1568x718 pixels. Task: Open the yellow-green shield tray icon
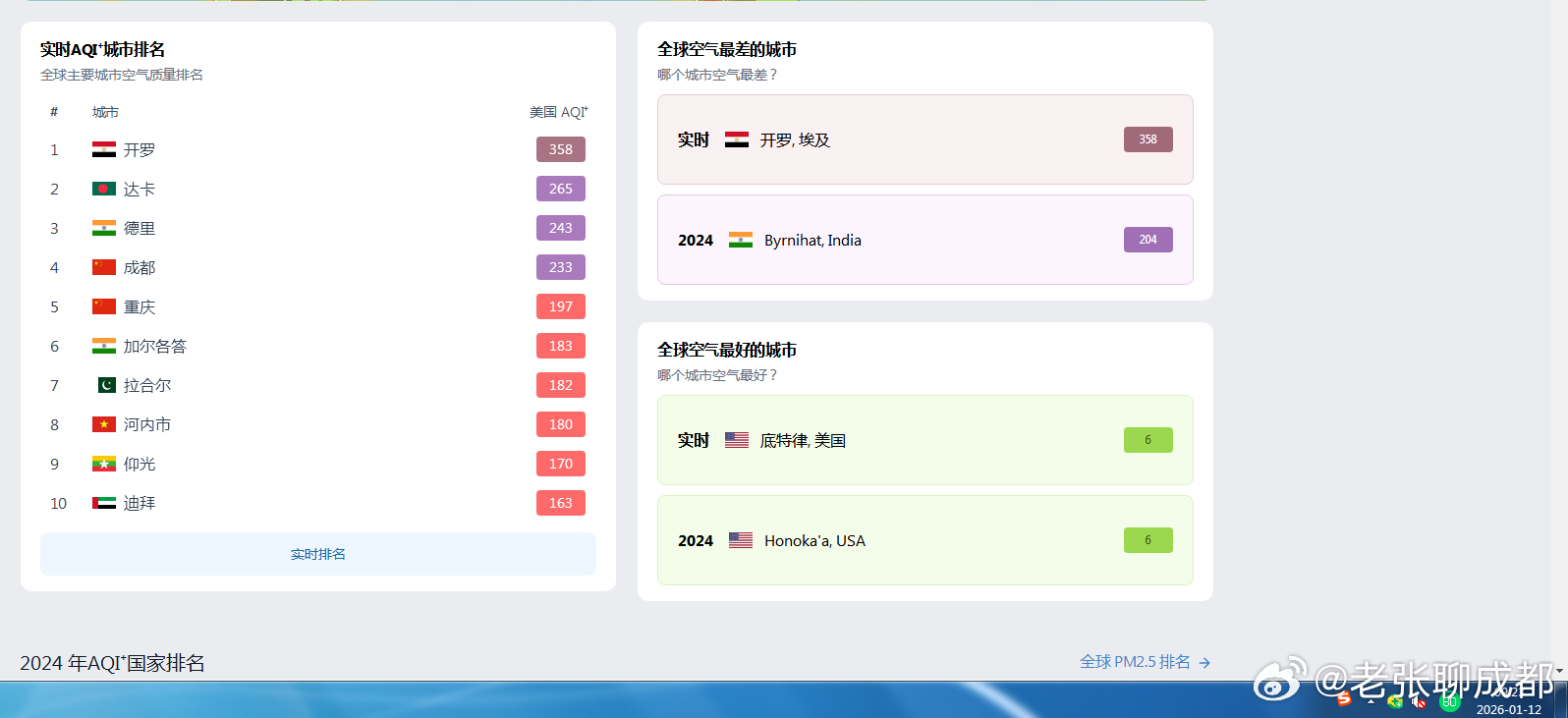coord(1395,700)
